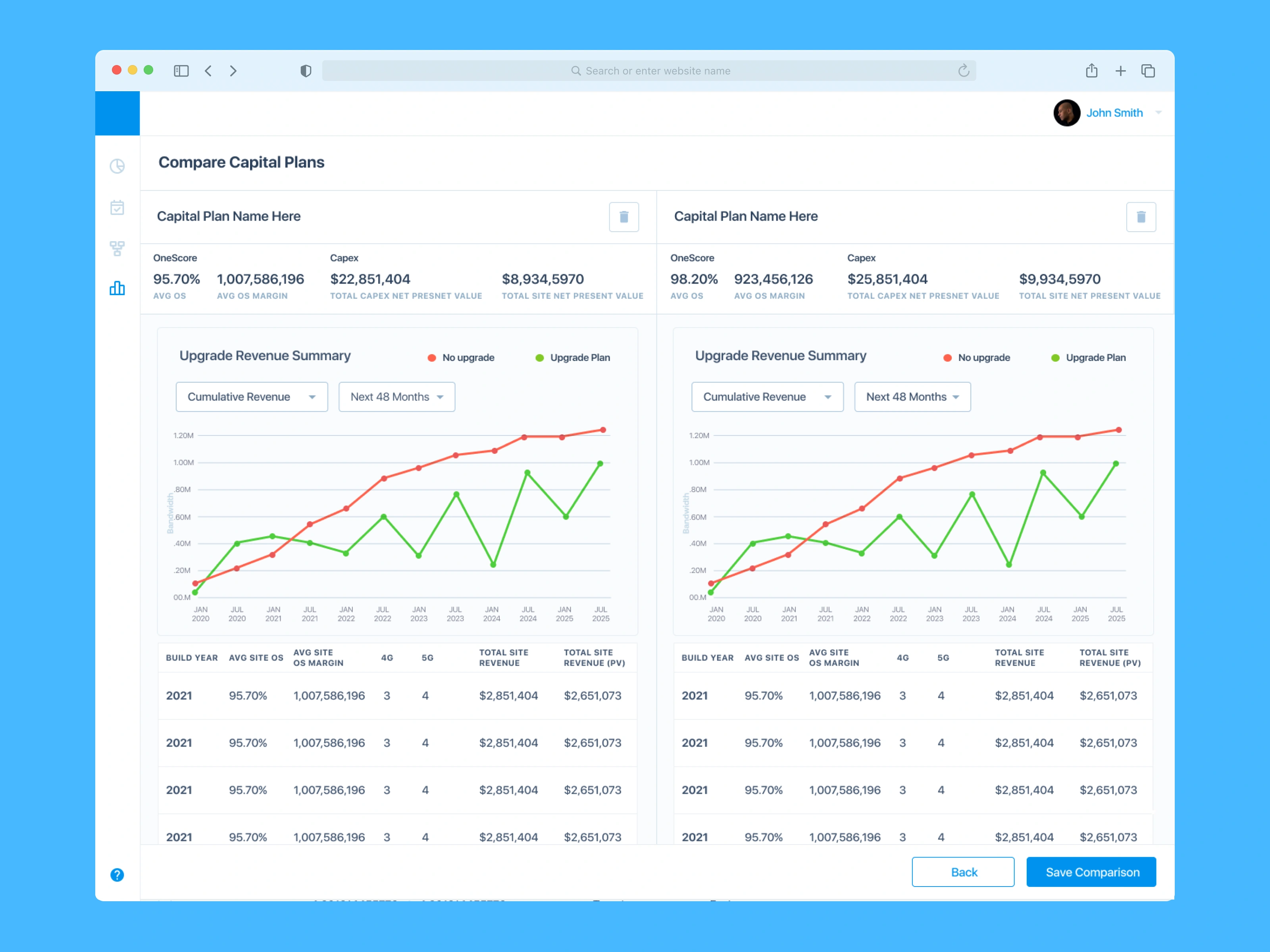Screen dimensions: 1270x952
Task: Open left chart Cumulative Revenue dropdown
Action: pos(252,397)
